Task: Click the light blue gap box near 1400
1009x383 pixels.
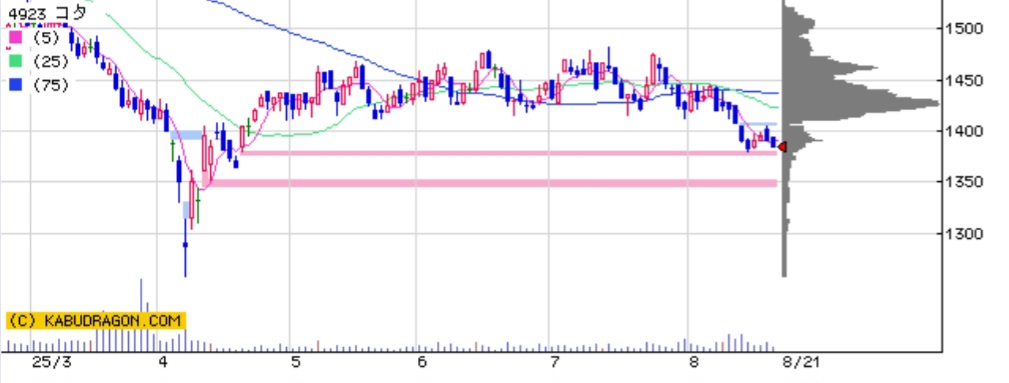Action: pyautogui.click(x=187, y=135)
